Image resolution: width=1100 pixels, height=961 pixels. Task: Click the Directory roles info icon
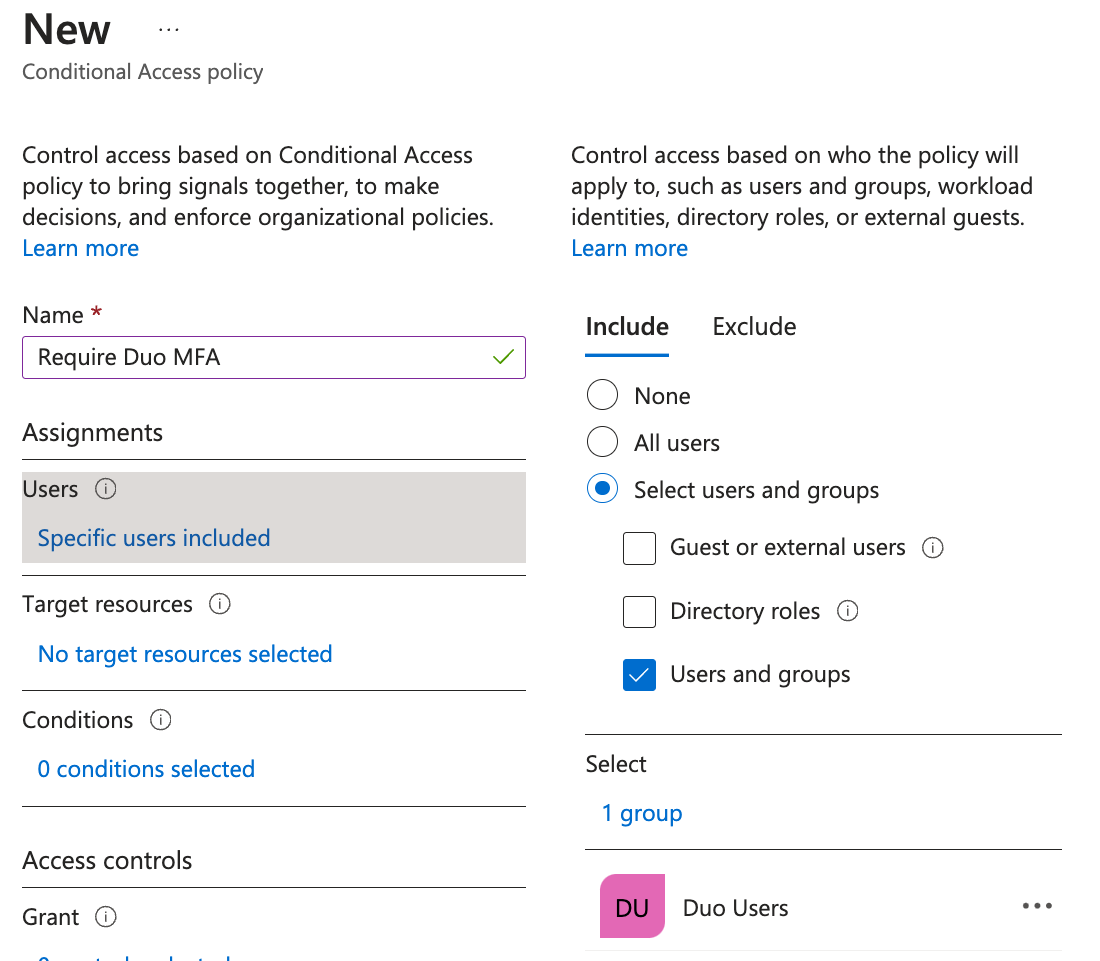pos(848,611)
